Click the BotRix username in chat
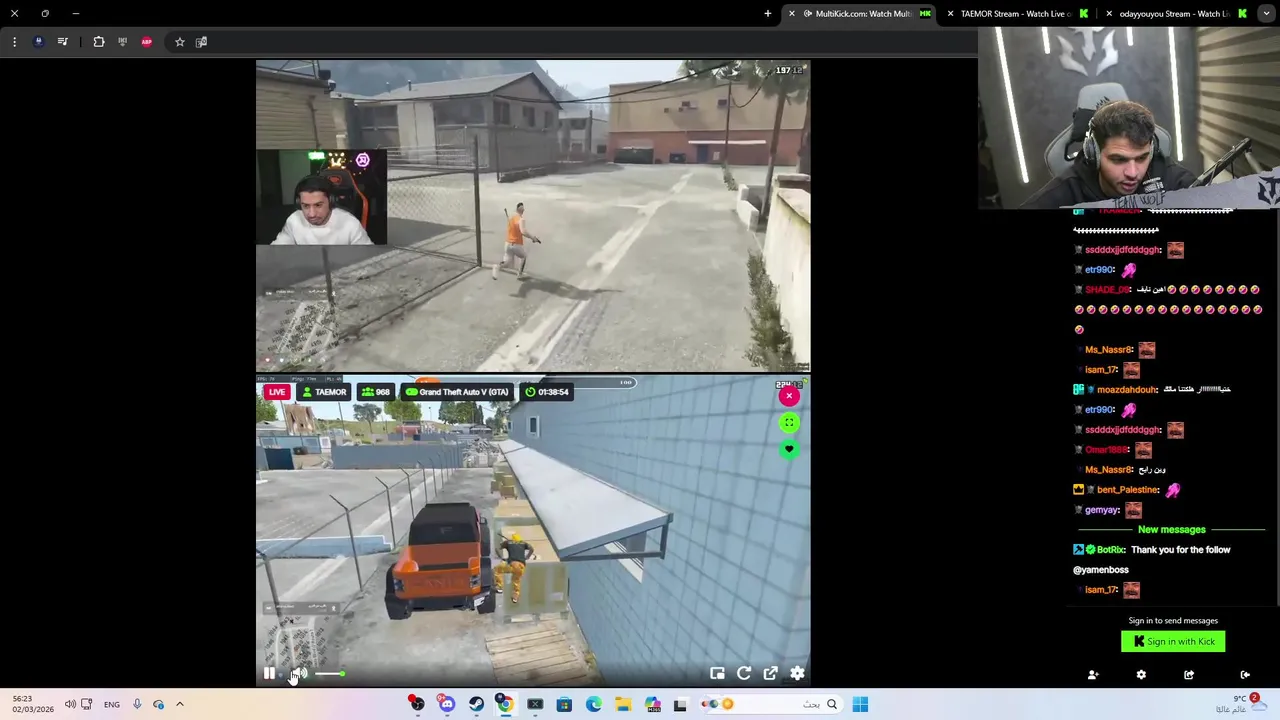 point(1110,550)
